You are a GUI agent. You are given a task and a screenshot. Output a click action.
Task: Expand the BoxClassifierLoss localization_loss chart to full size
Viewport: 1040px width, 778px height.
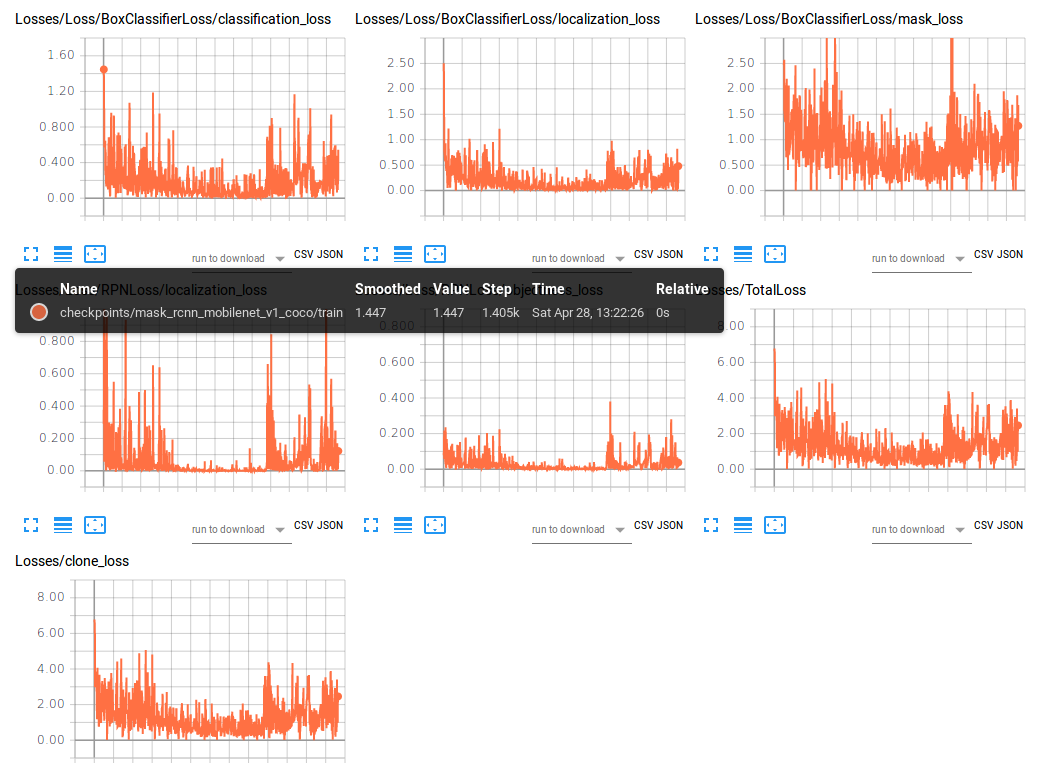(371, 254)
